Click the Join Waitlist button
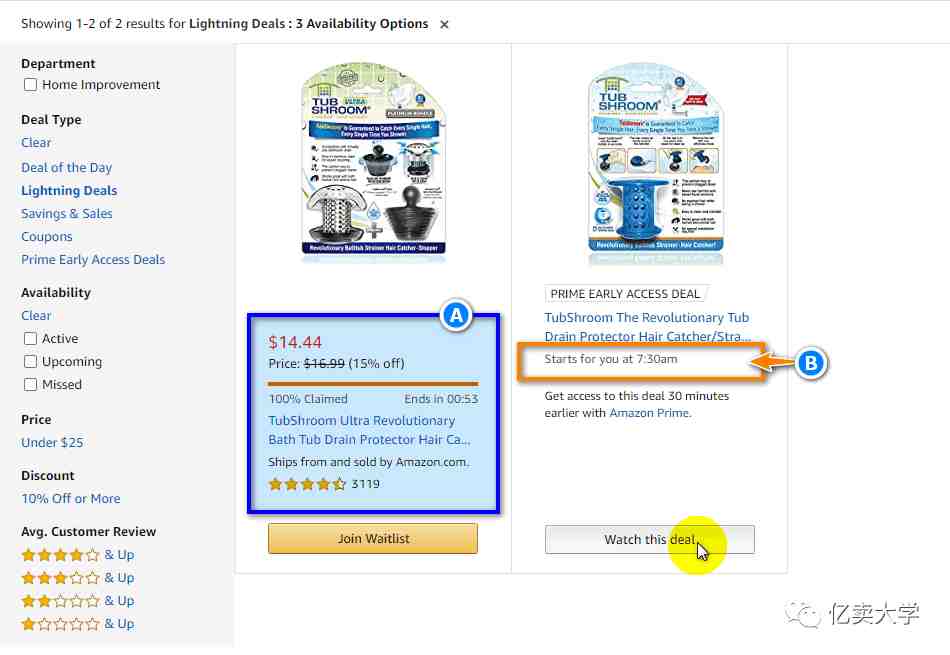The width and height of the screenshot is (950, 655). [x=373, y=539]
